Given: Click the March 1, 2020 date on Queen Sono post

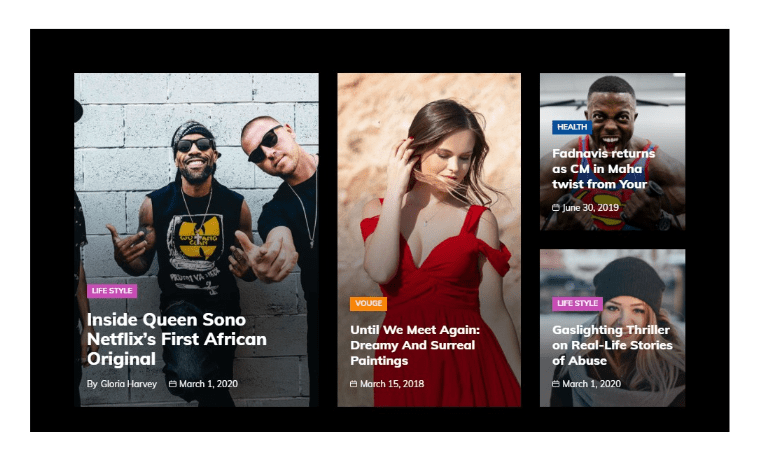Looking at the screenshot, I should pyautogui.click(x=209, y=384).
